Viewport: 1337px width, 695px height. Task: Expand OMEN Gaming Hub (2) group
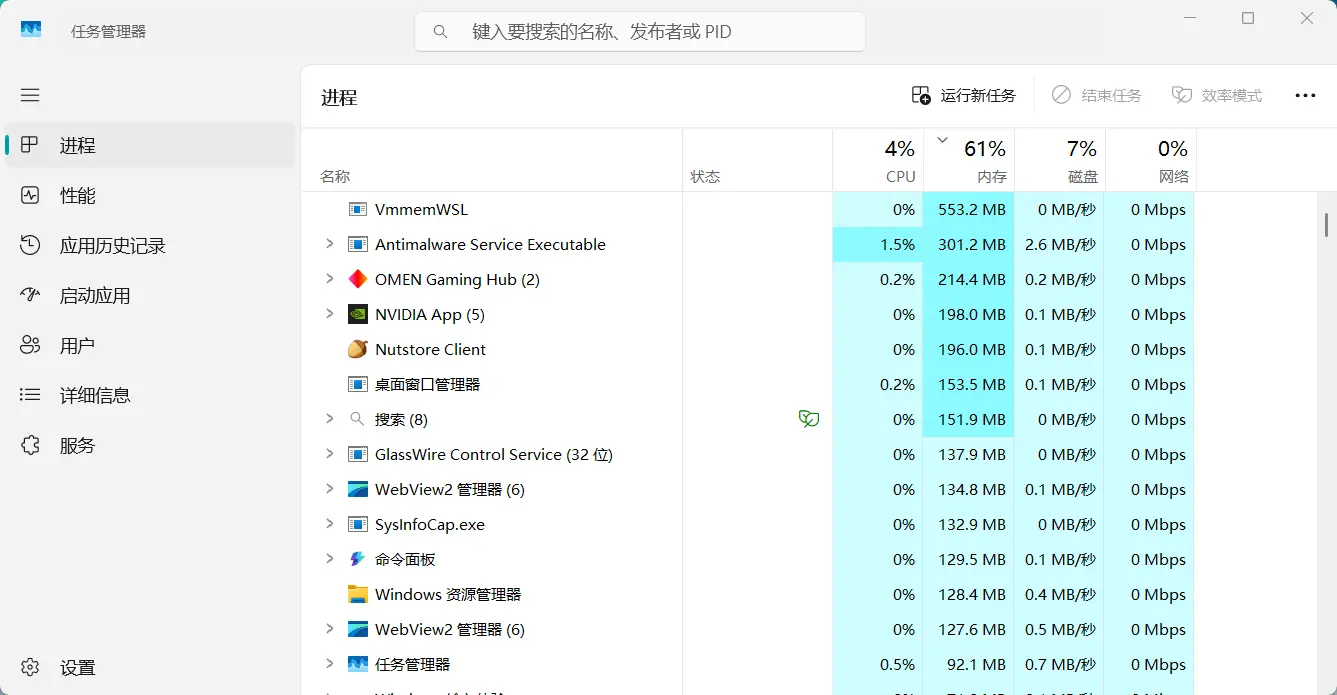330,279
